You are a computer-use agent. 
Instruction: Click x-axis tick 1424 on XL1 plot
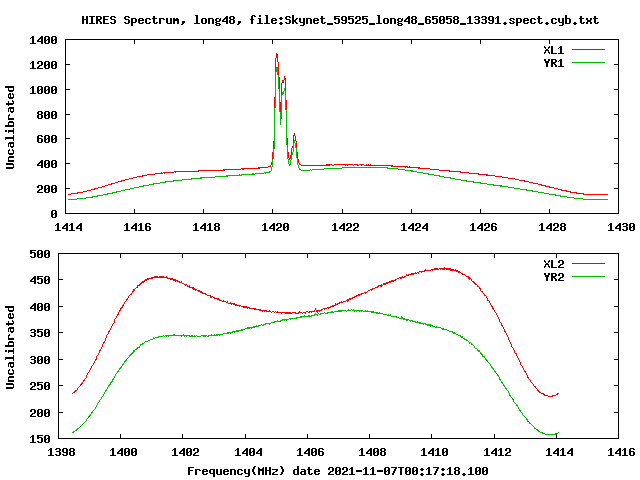click(414, 227)
